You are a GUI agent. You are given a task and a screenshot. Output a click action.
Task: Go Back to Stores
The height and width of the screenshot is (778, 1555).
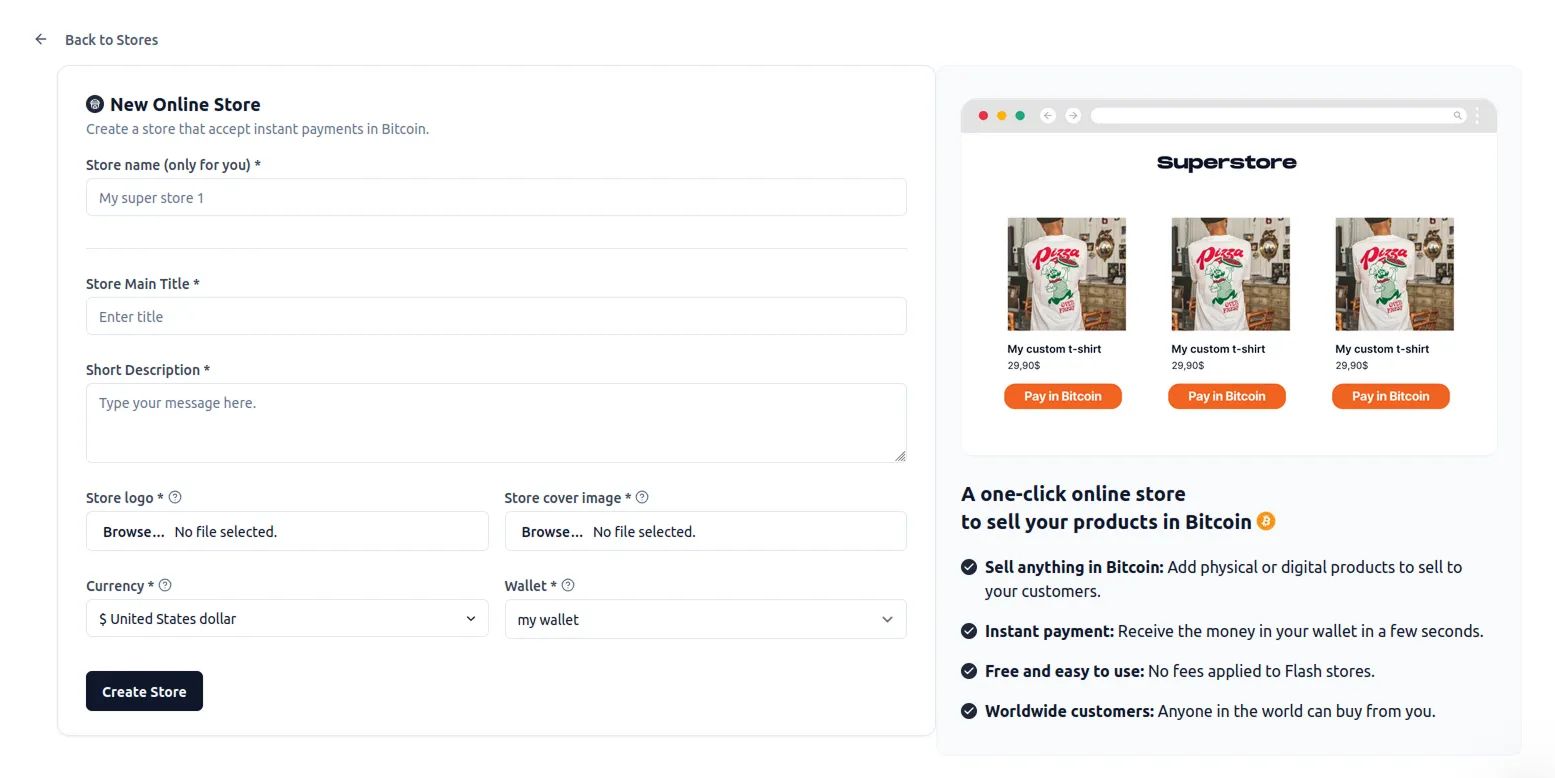(x=111, y=40)
